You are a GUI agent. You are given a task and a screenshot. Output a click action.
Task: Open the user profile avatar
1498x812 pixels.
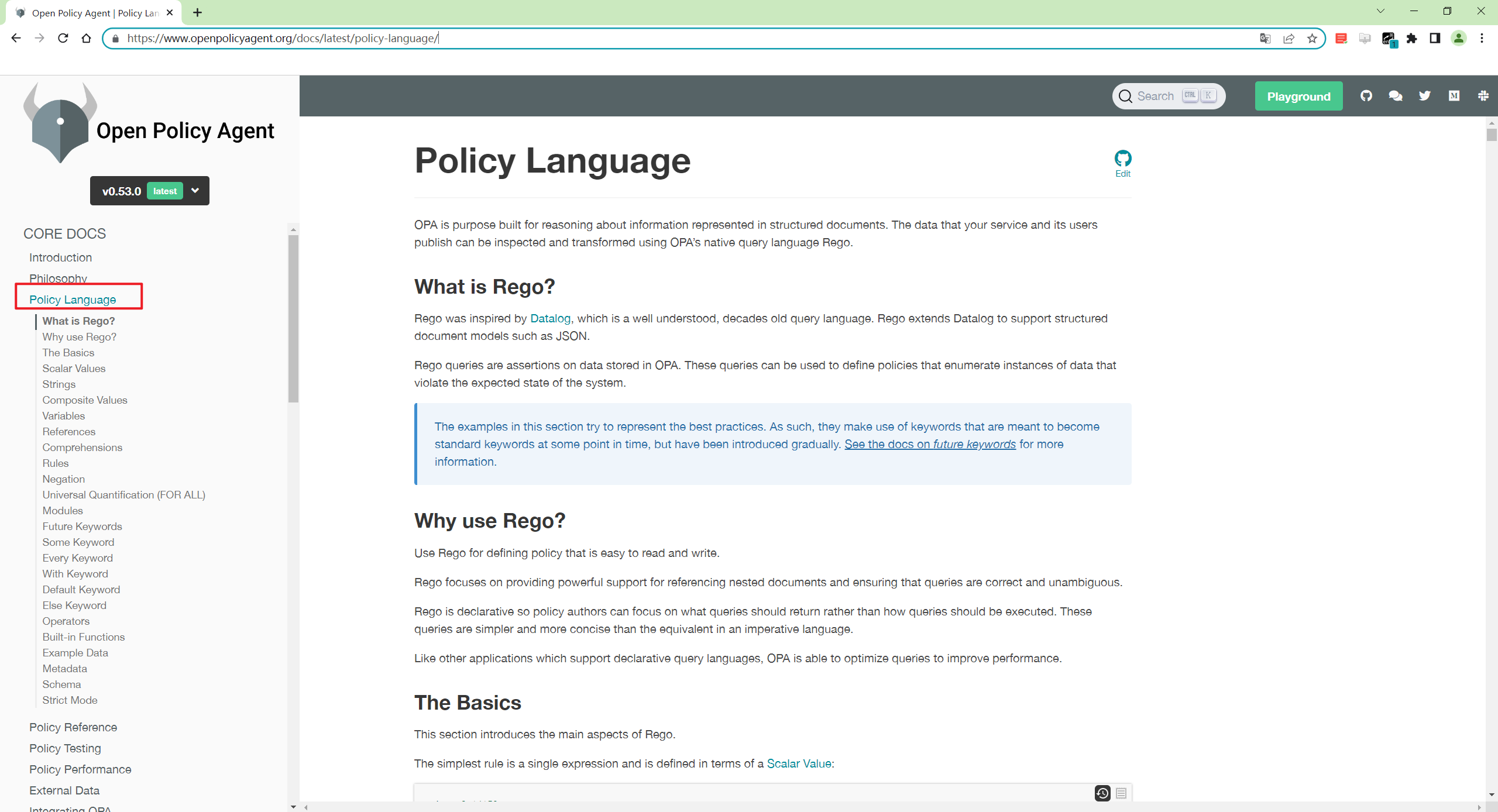[x=1459, y=38]
